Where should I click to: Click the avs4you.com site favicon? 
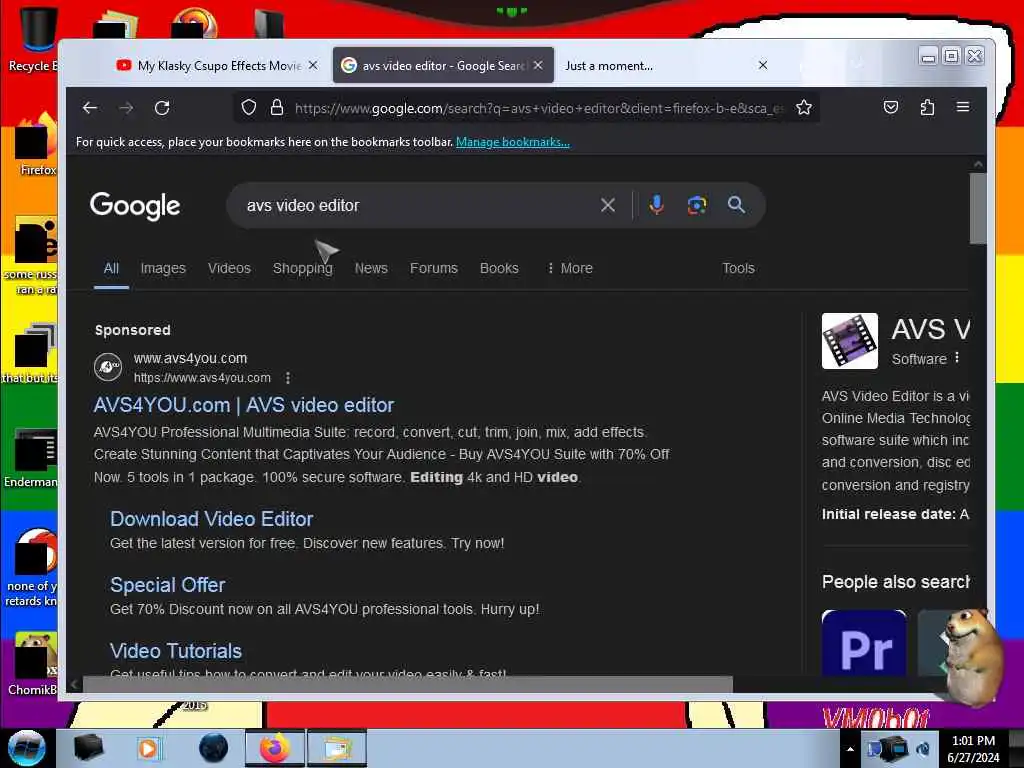(108, 367)
